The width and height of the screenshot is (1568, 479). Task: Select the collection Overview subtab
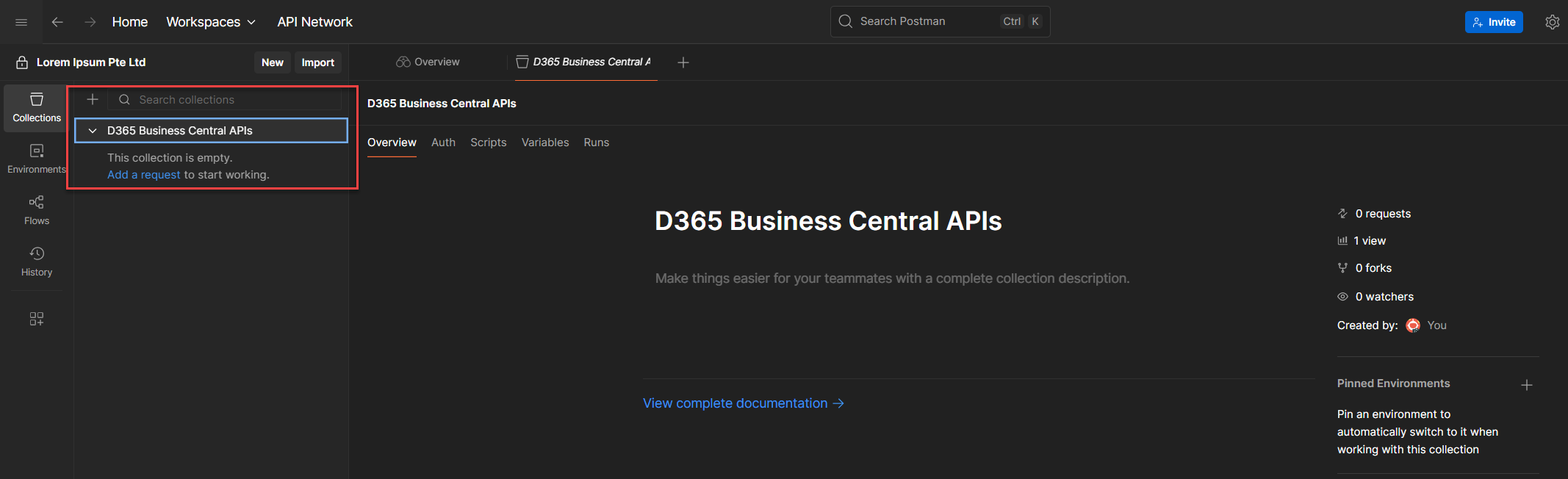pyautogui.click(x=392, y=143)
